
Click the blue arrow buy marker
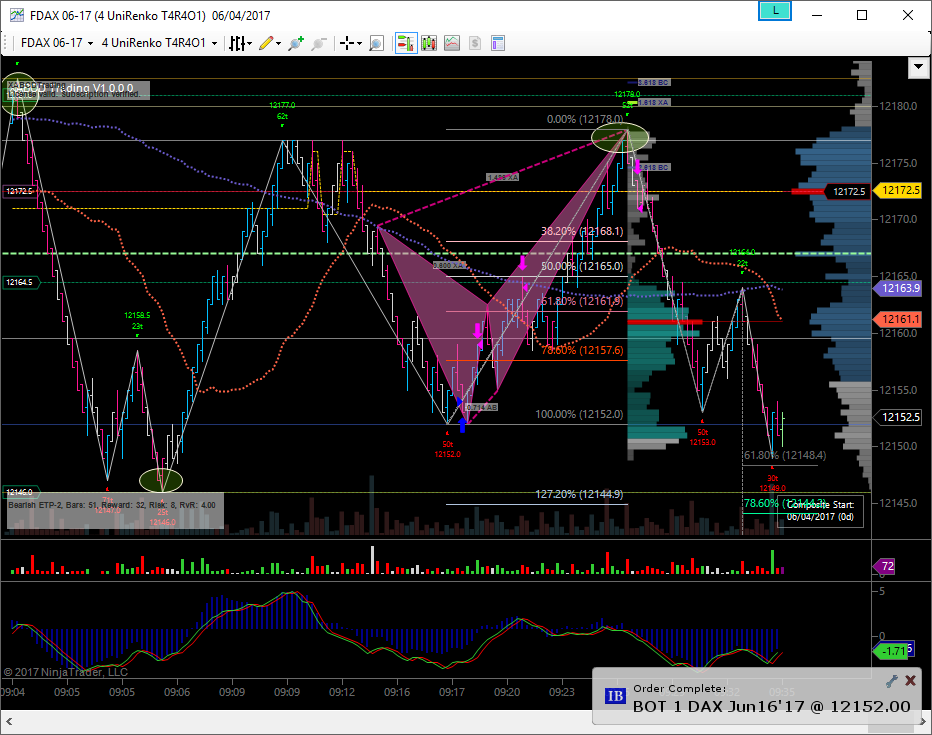tap(462, 425)
